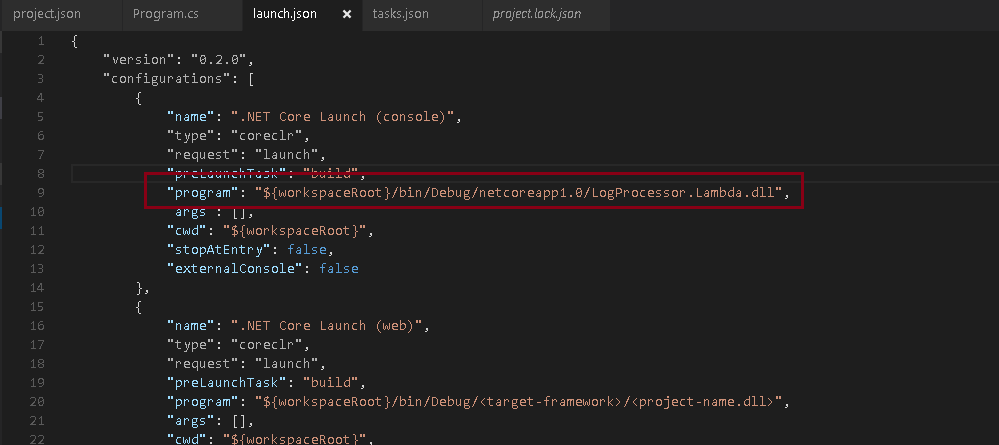
Task: Click the LogProcessor.Lambda.dll program path
Action: [518, 193]
